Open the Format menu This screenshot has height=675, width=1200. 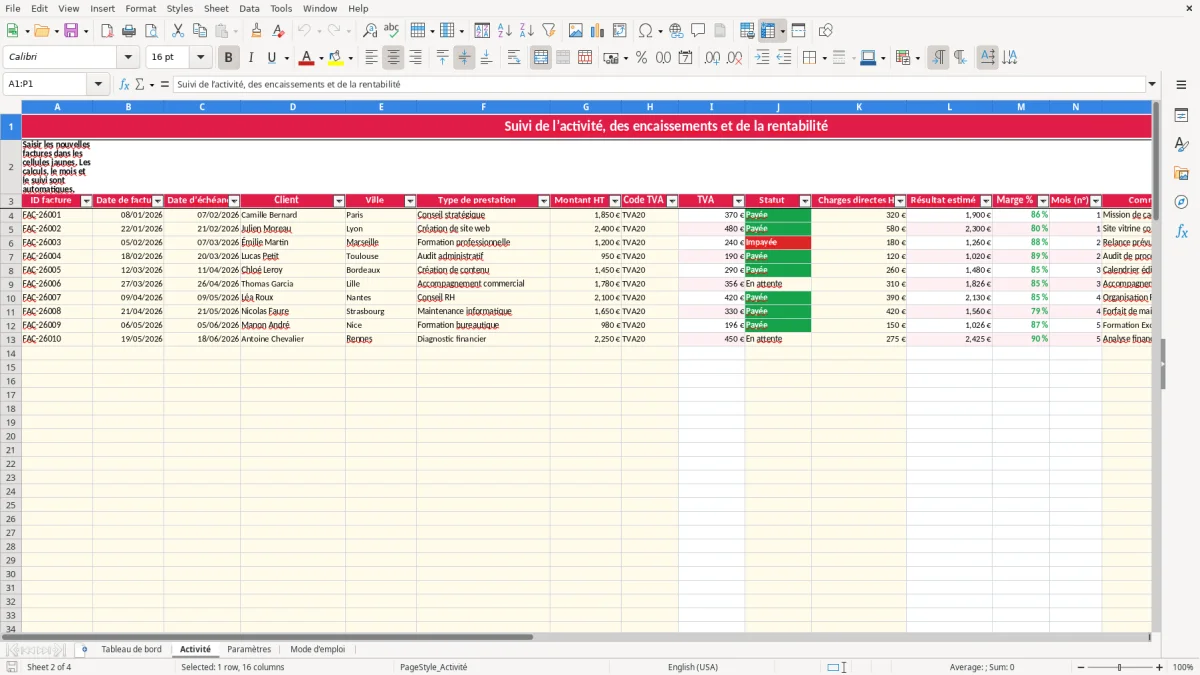(x=141, y=8)
